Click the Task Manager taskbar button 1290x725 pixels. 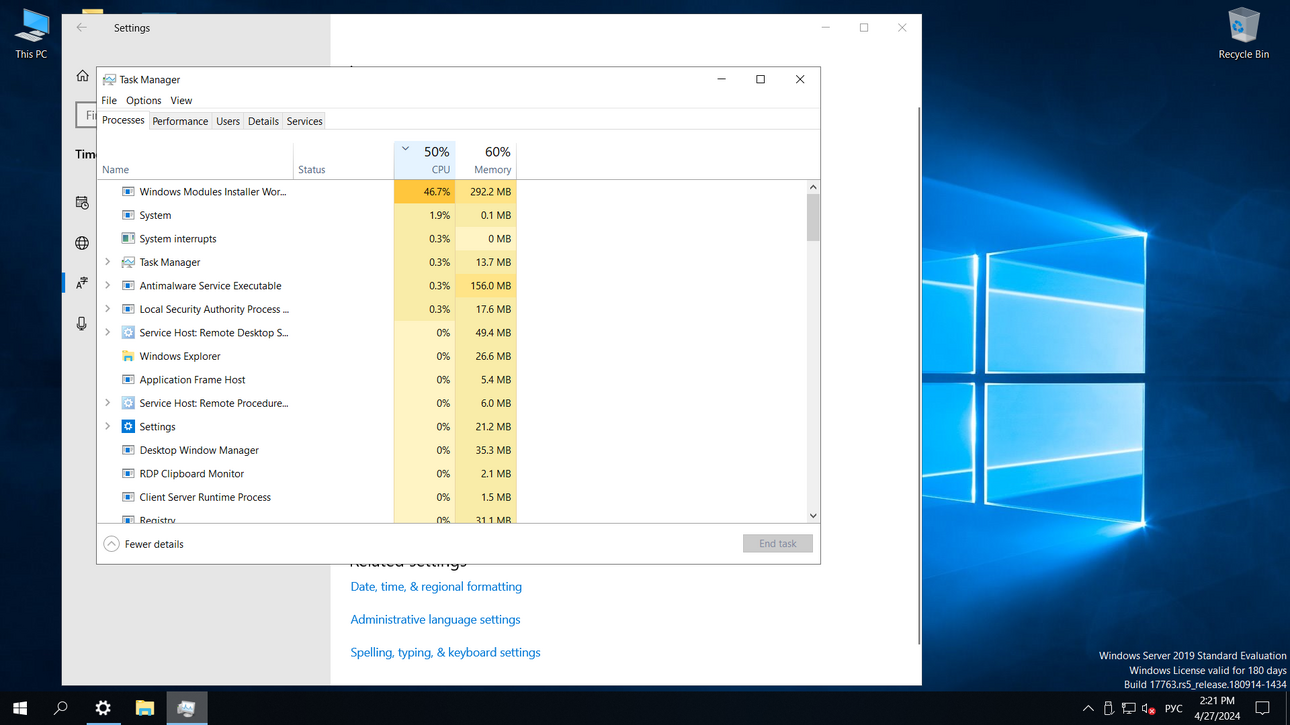pos(186,708)
